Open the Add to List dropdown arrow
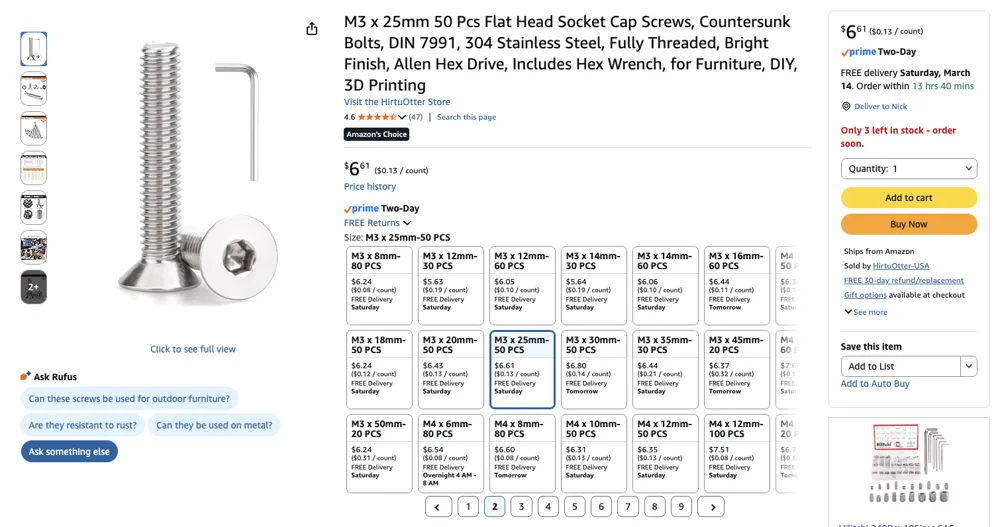This screenshot has width=1000, height=527. click(x=969, y=366)
